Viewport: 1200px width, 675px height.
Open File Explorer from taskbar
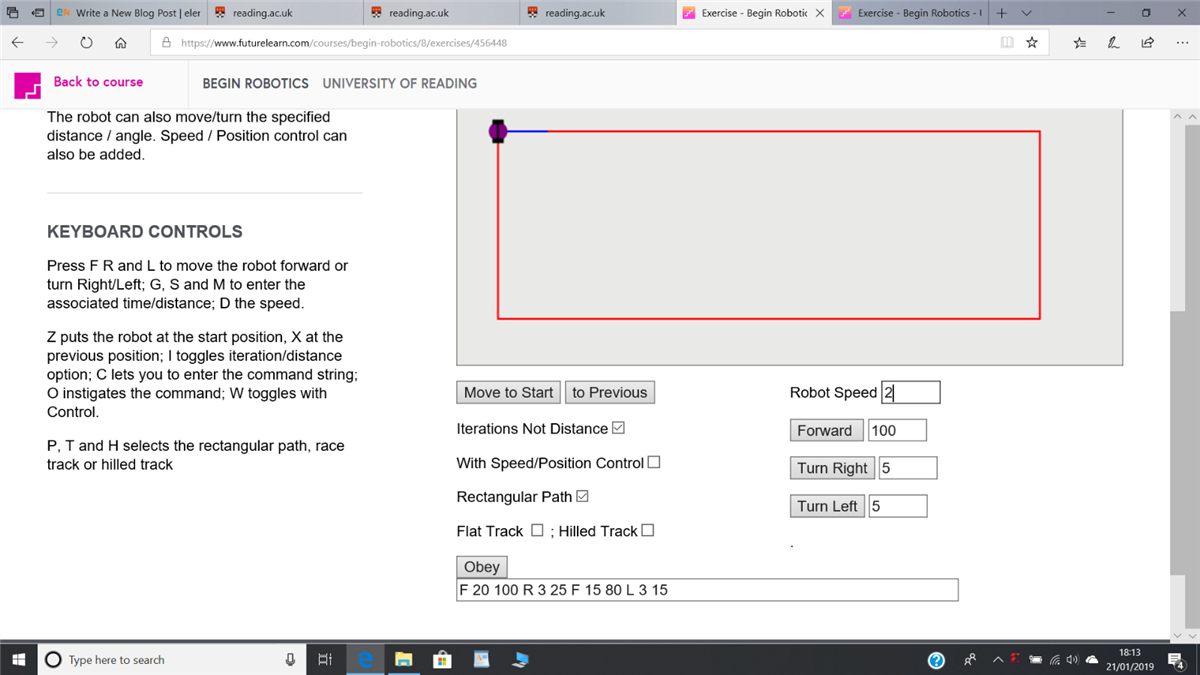coord(404,659)
